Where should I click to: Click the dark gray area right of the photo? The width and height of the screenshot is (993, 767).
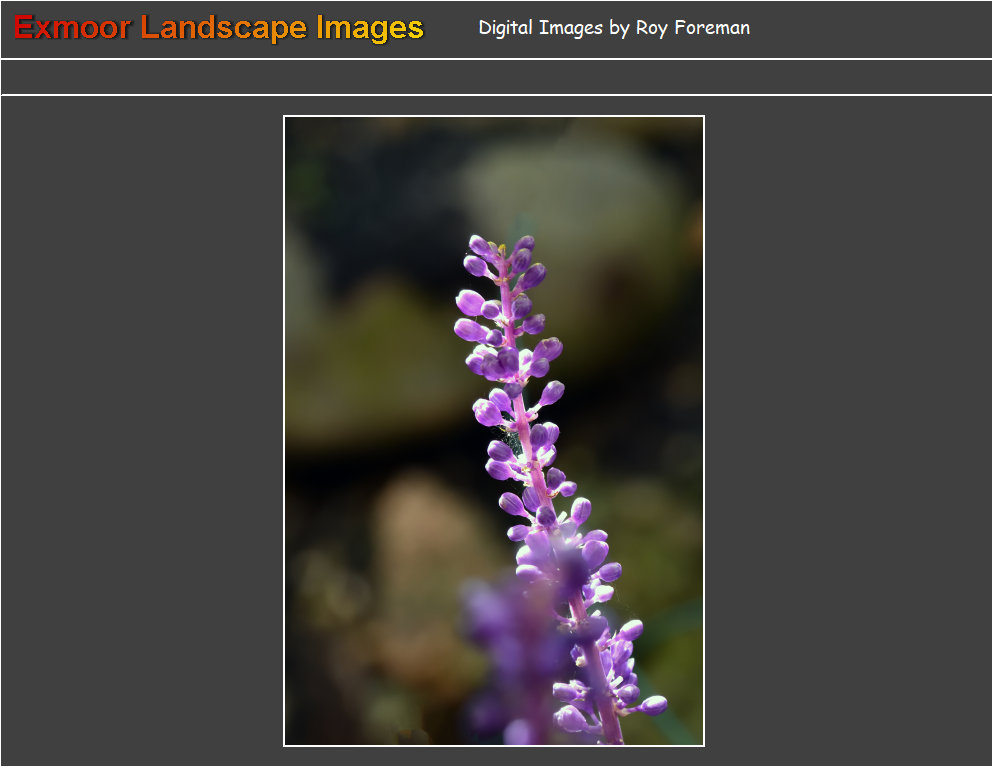(850, 430)
